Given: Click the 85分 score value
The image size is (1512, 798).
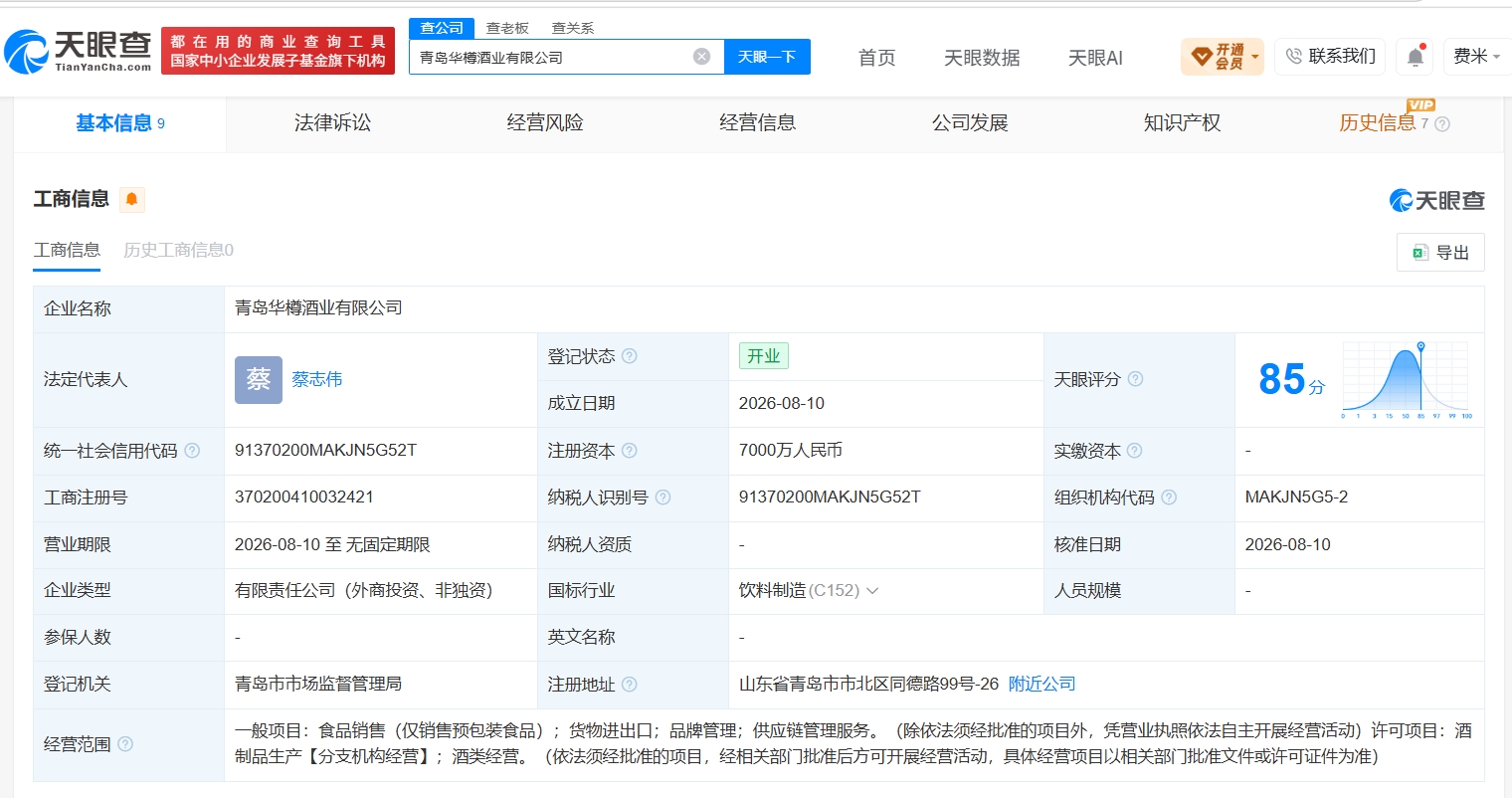Looking at the screenshot, I should (x=1291, y=379).
